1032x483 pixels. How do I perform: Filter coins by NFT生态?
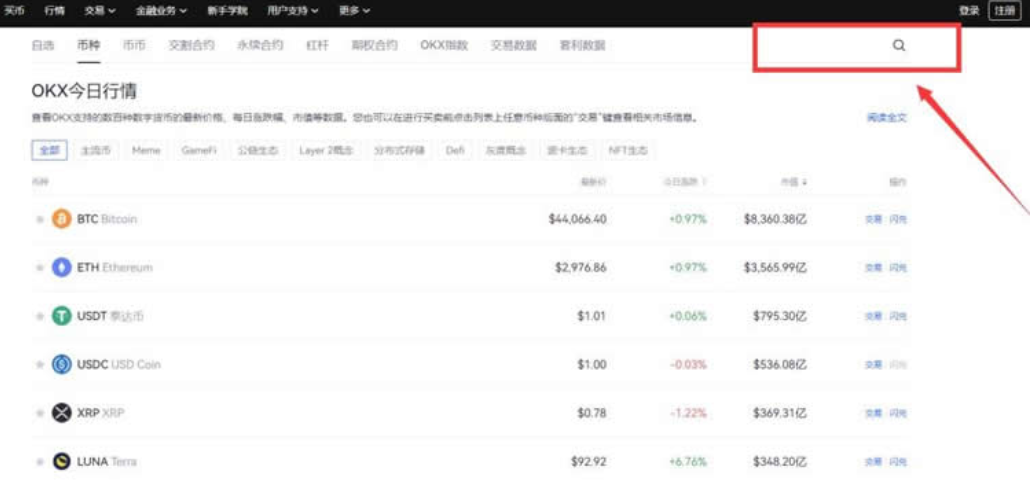[x=627, y=151]
